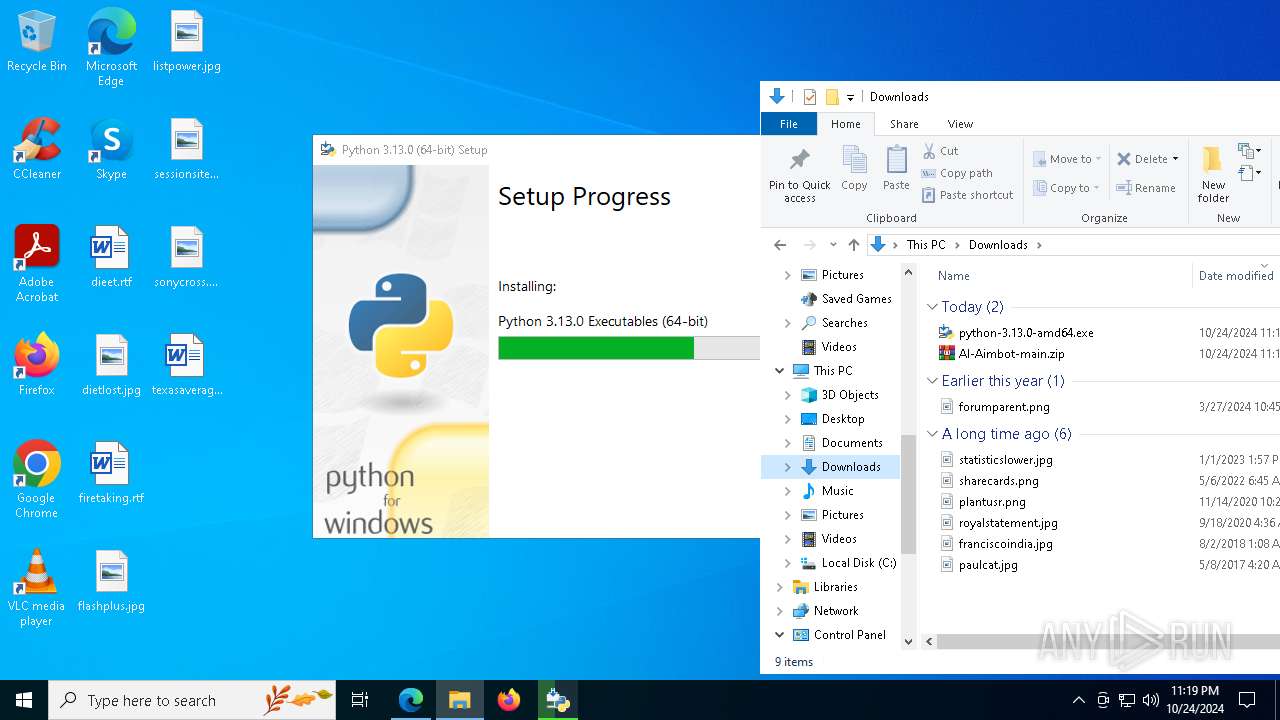The height and width of the screenshot is (720, 1280).
Task: Sort by the Date modified column
Action: point(1236,276)
